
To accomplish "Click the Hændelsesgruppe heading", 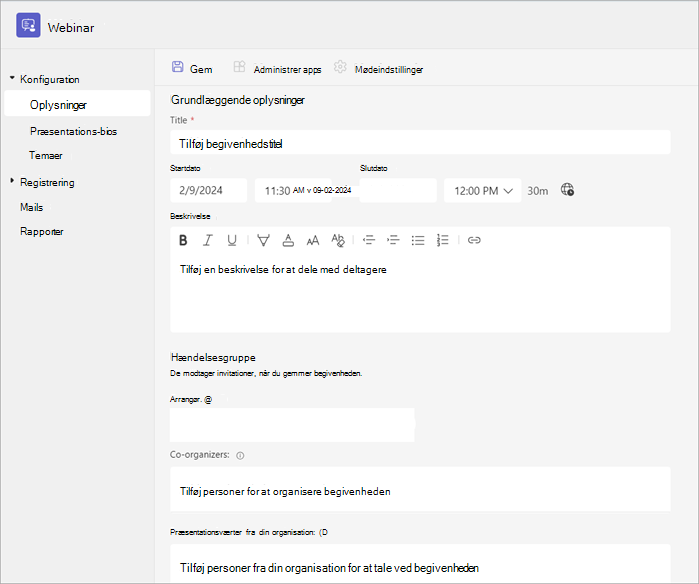I will click(213, 358).
